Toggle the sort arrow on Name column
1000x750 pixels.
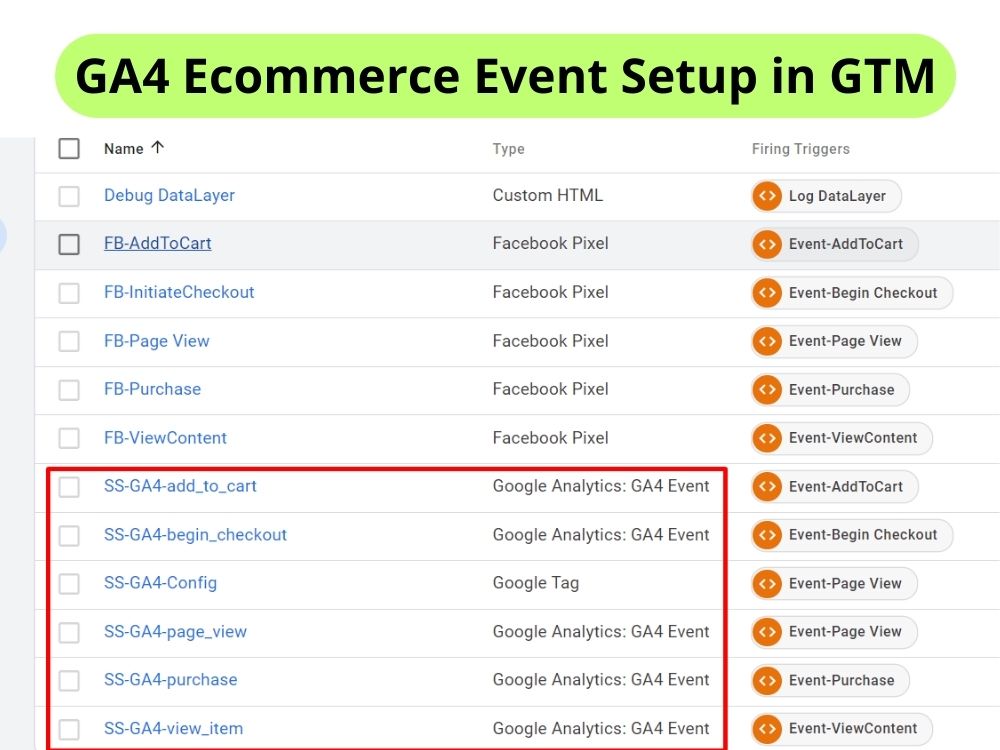[158, 147]
